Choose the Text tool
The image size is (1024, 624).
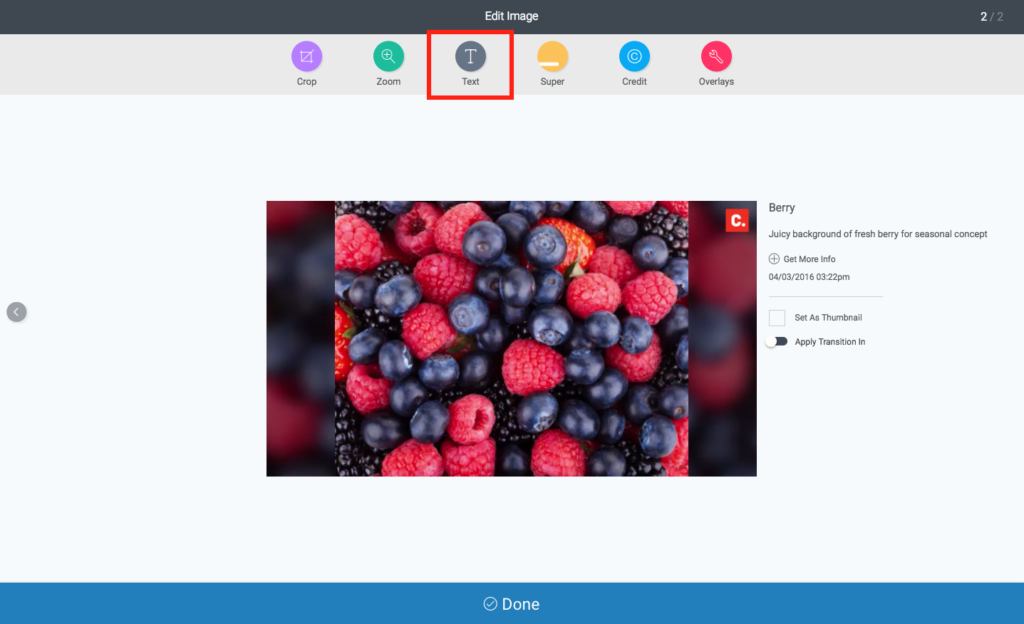[470, 57]
